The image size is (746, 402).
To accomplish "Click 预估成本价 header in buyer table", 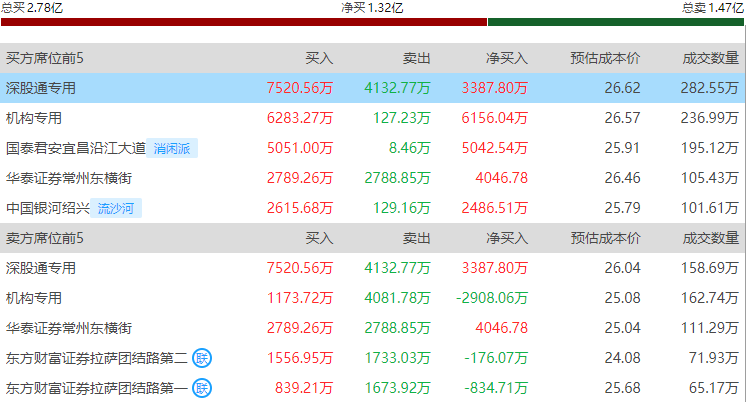I will pyautogui.click(x=605, y=58).
